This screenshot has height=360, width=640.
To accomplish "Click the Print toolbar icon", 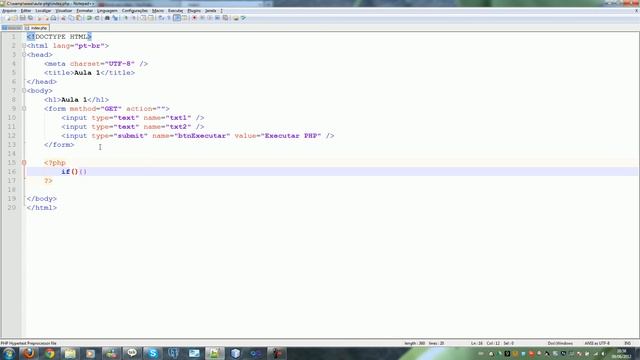I will (x=53, y=18).
